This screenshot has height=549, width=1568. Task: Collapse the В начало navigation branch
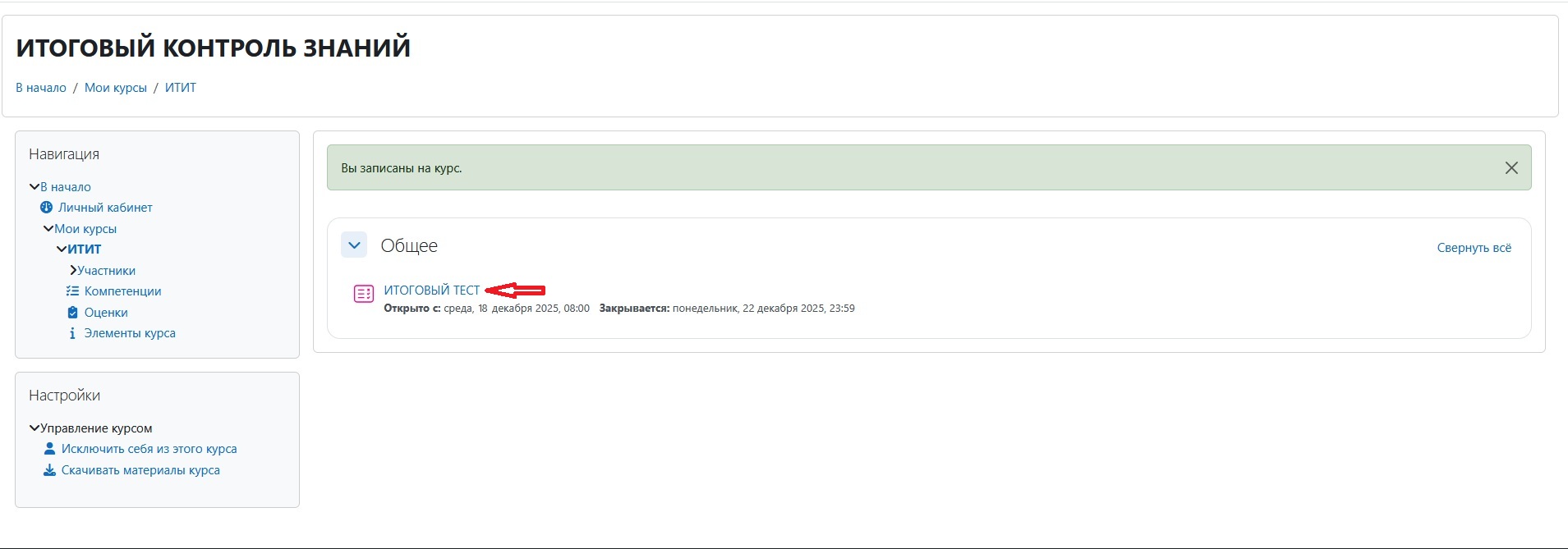[x=34, y=187]
